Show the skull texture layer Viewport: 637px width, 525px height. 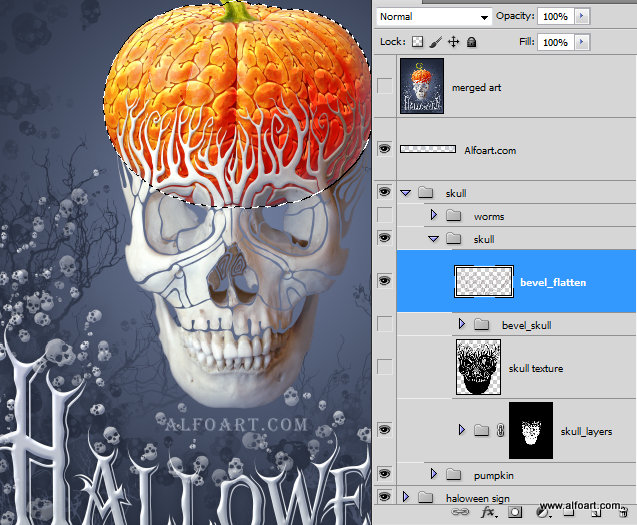(x=385, y=367)
